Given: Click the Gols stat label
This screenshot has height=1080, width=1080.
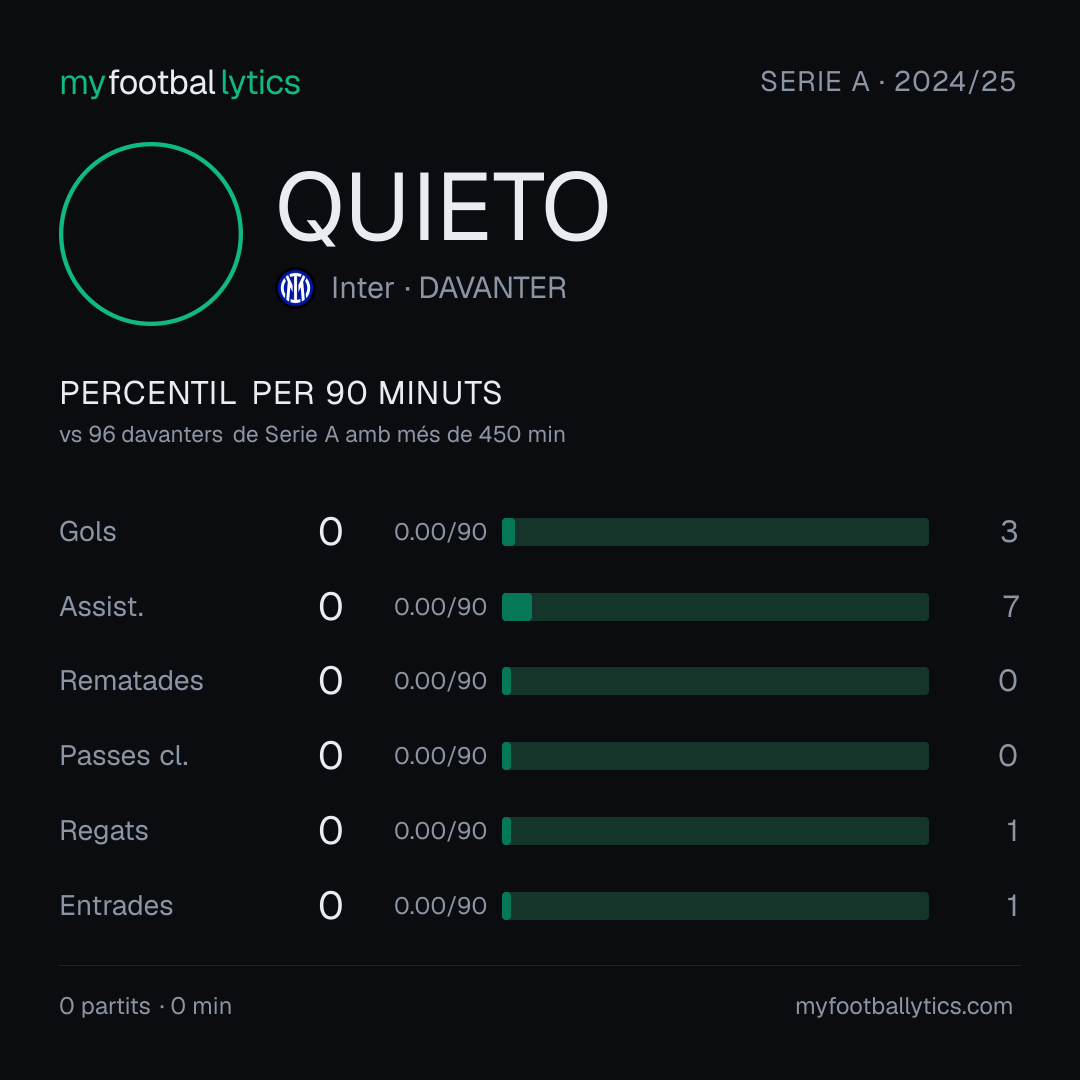Looking at the screenshot, I should click(87, 532).
